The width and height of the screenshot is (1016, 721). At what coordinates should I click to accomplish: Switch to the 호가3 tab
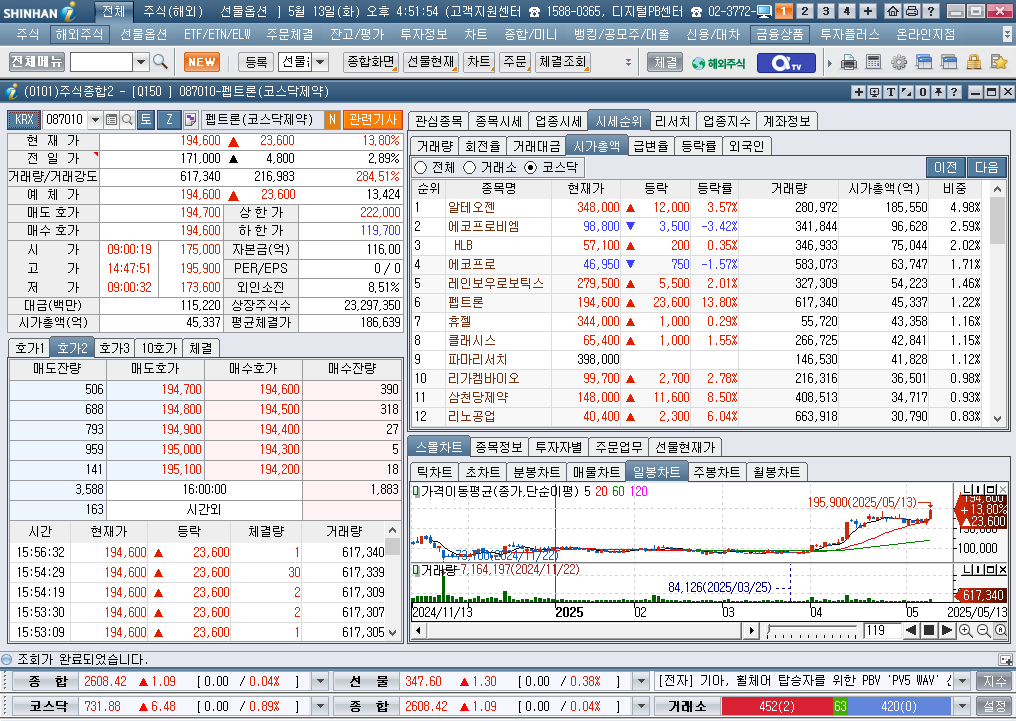[x=114, y=349]
